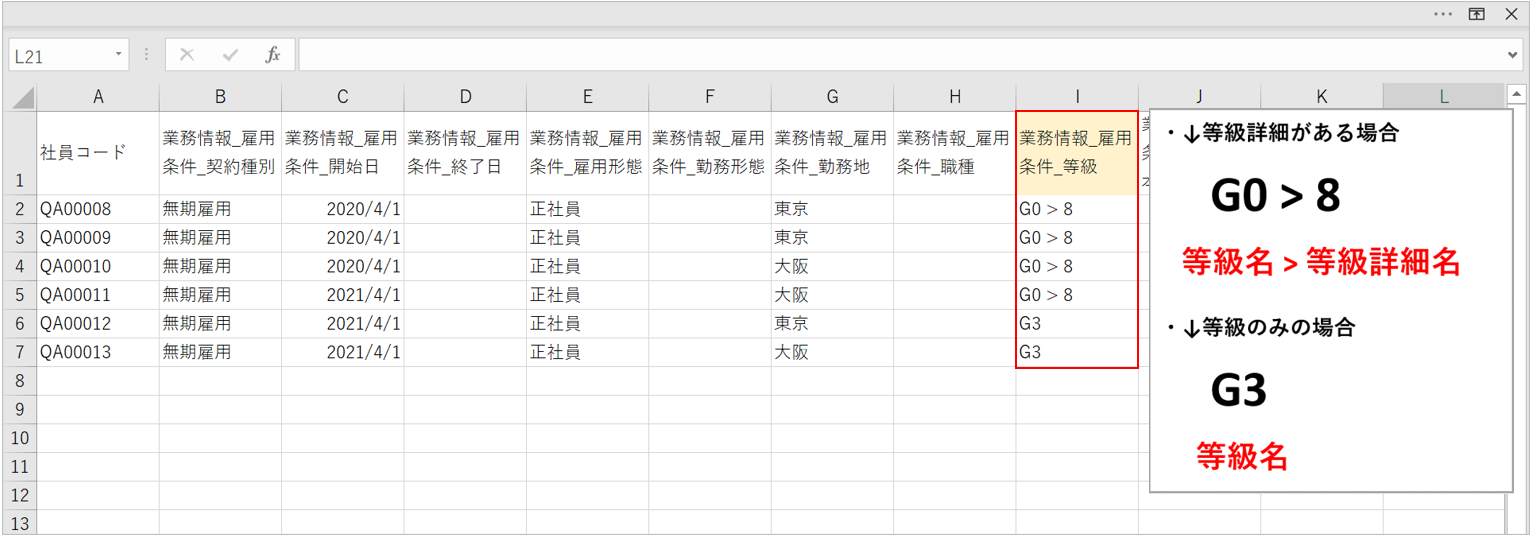Click the Insert Function fx icon
The height and width of the screenshot is (536, 1532).
tap(272, 55)
